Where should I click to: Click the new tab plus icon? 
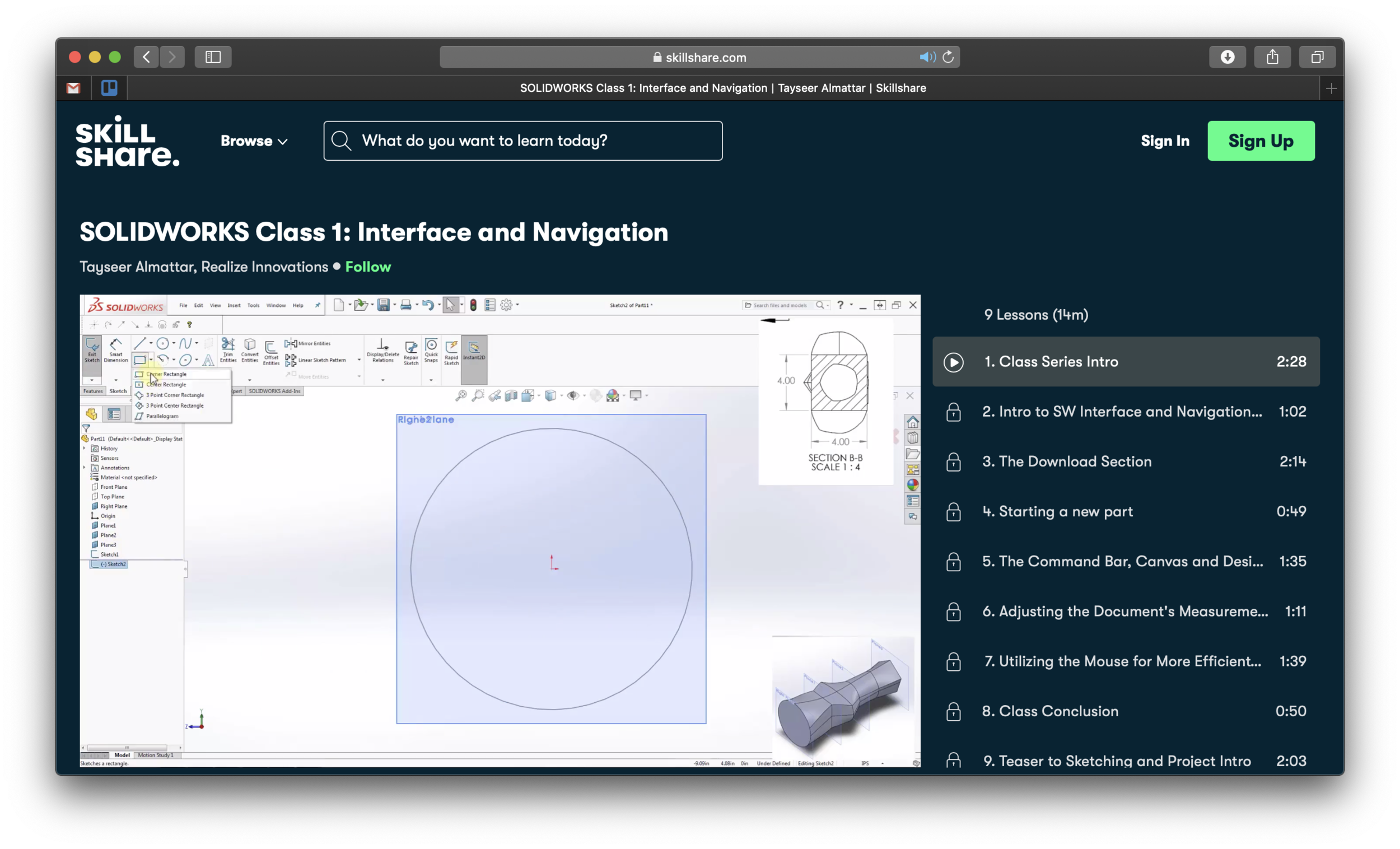pos(1331,88)
